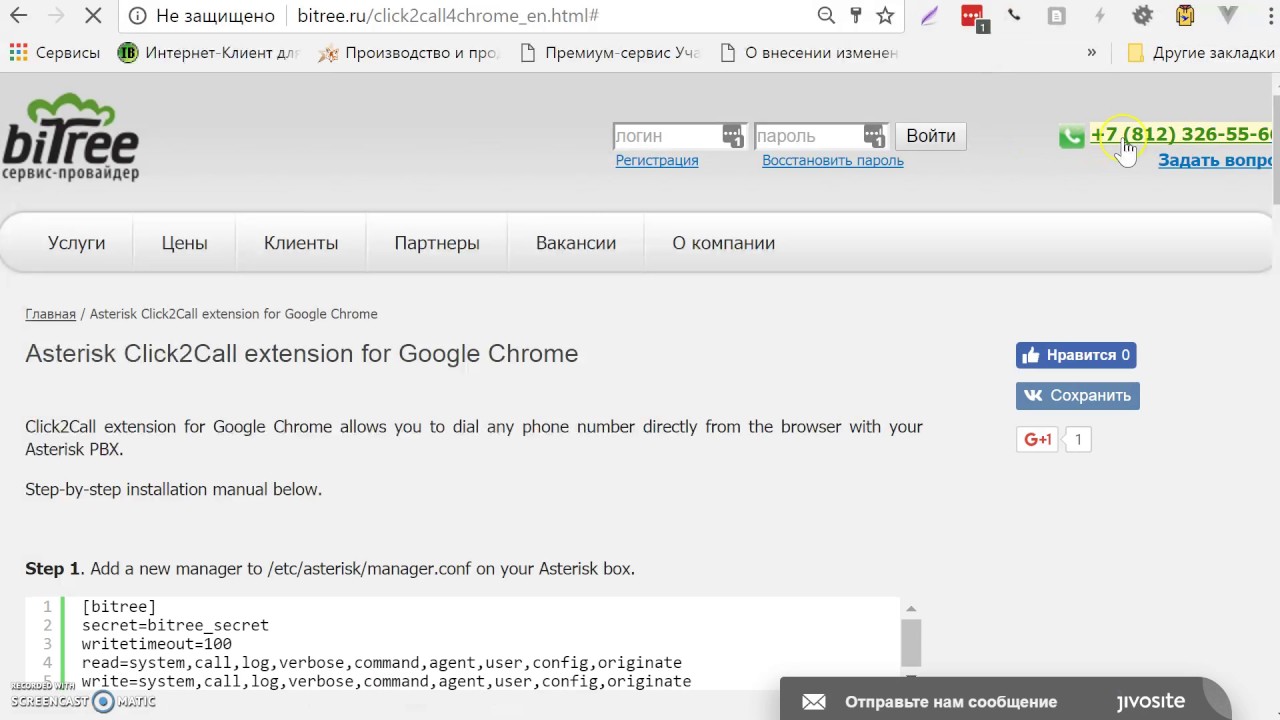Click LastPass icon inside пароль field
This screenshot has width=1280, height=720.
pos(874,136)
